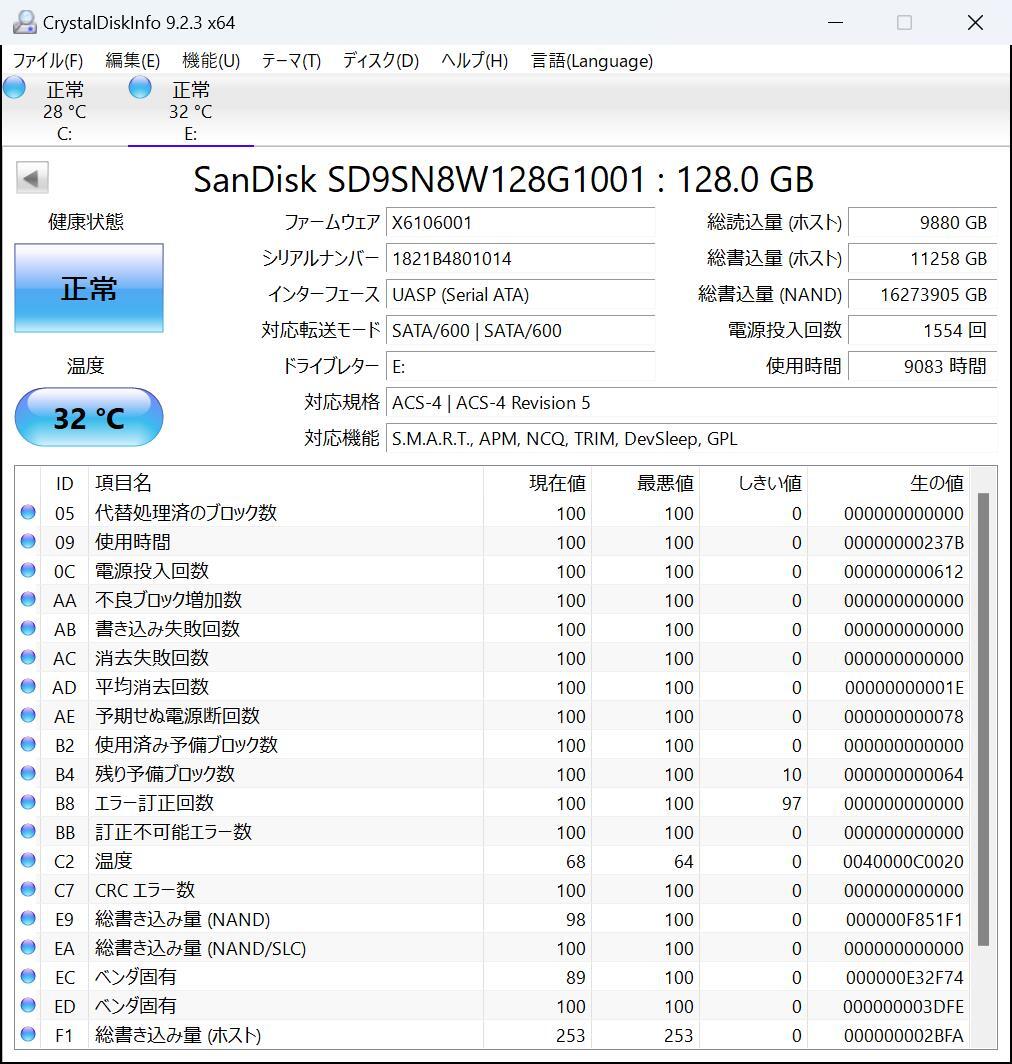
Task: Open the ファイル(F) menu
Action: [48, 61]
